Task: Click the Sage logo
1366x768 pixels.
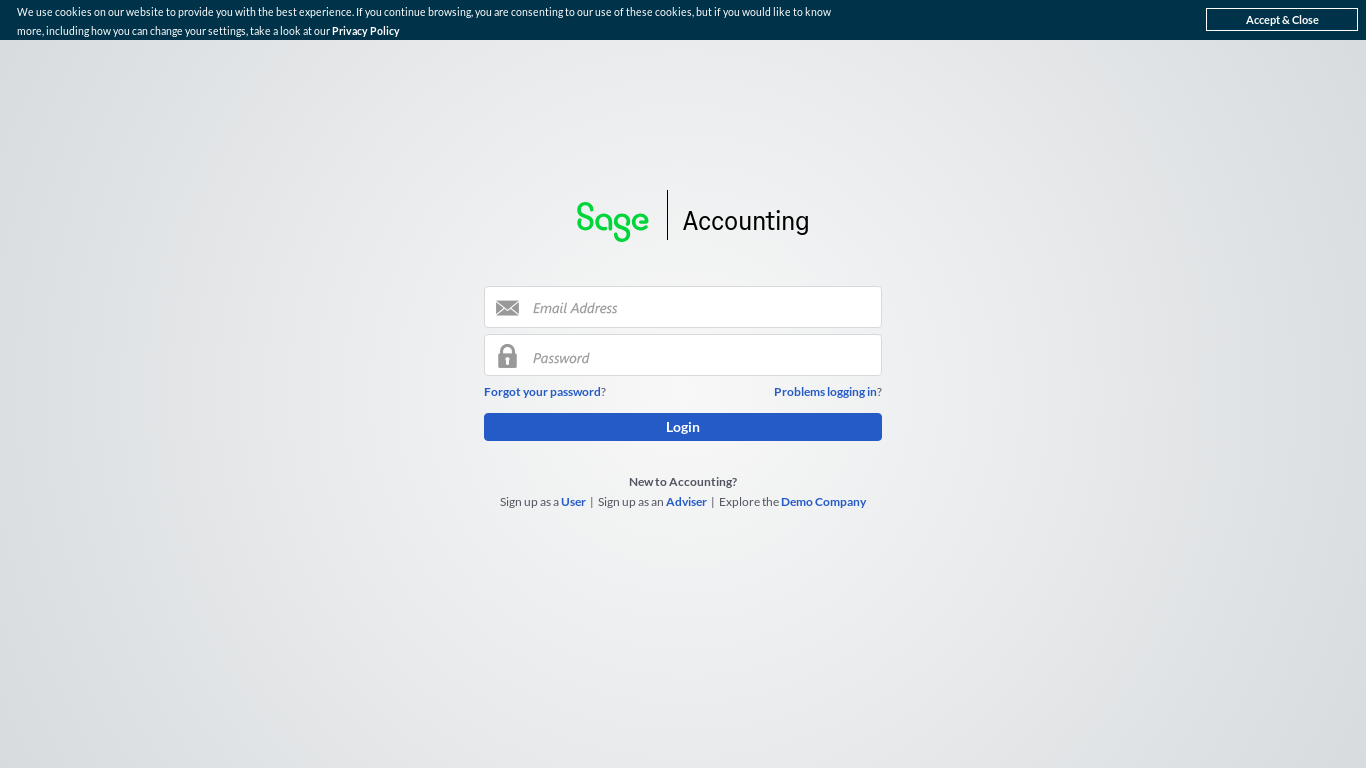Action: [612, 221]
